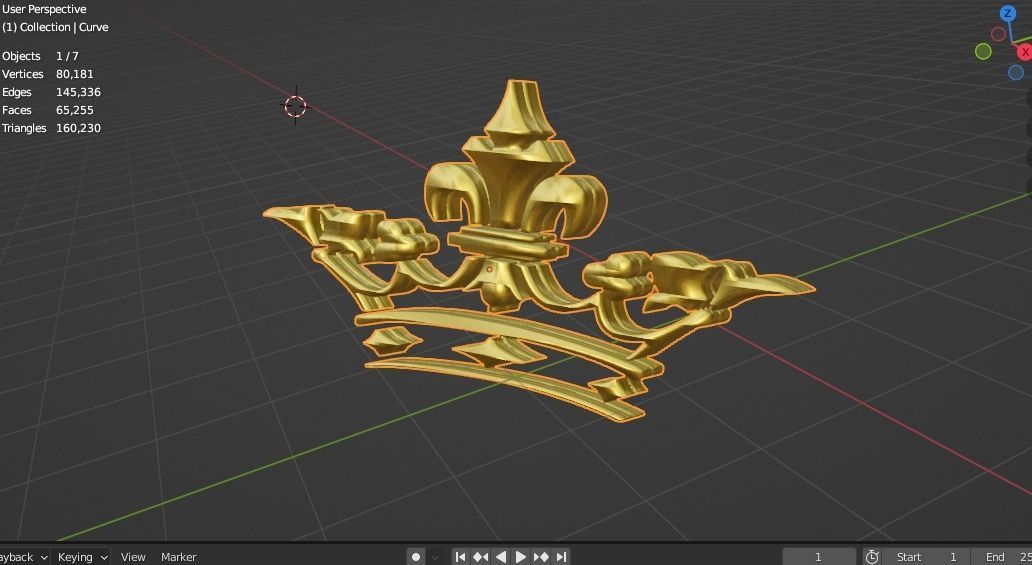
Task: Click the Objects '1 / 7' statistic
Action: [67, 56]
